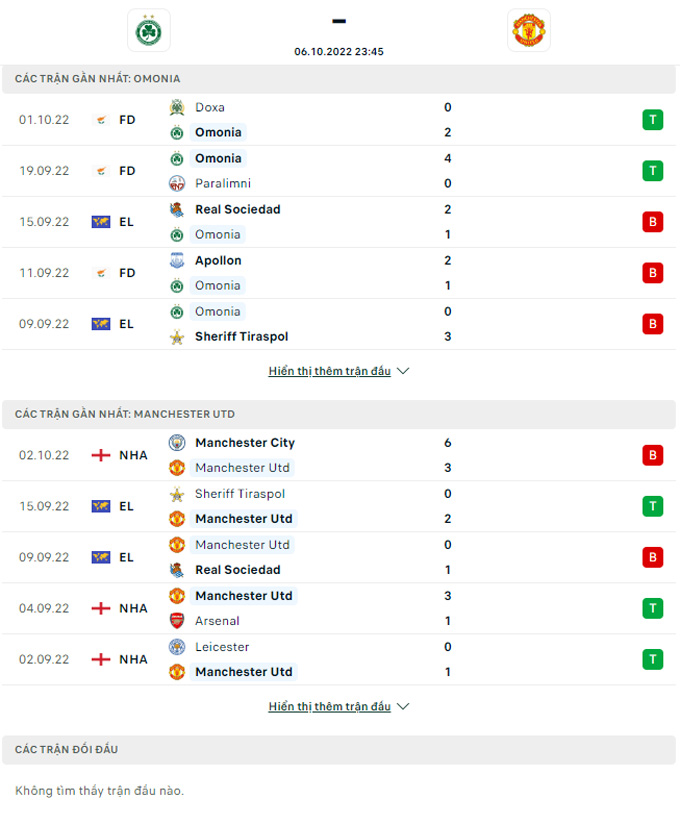The width and height of the screenshot is (680, 824).
Task: Select the 'Các trận gần nhất: Omonia' header
Action: 98,79
